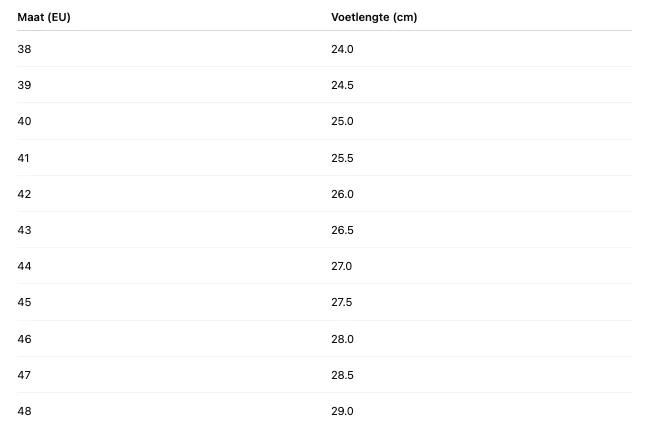Click size 39 in the table
647x439 pixels.
point(25,85)
